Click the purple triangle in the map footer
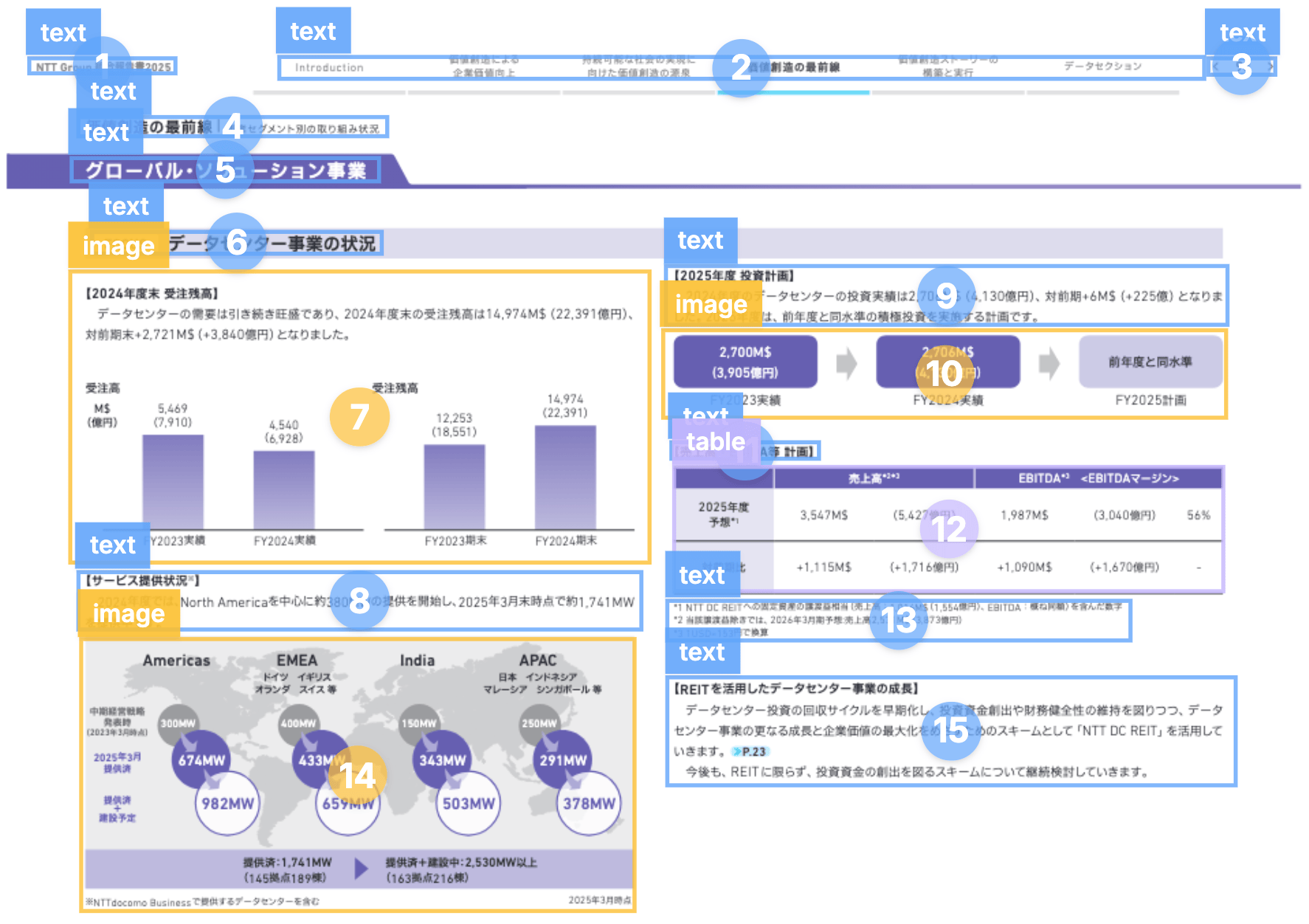 [x=361, y=869]
